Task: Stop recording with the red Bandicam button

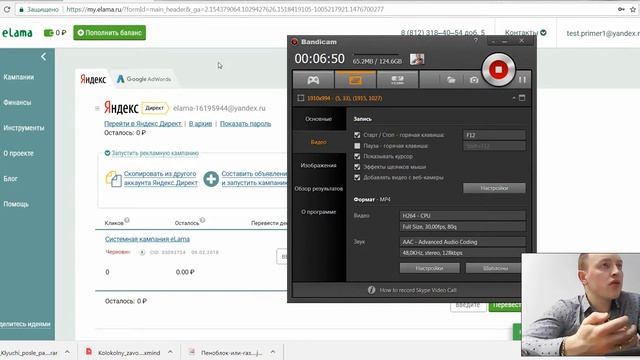Action: click(x=498, y=69)
